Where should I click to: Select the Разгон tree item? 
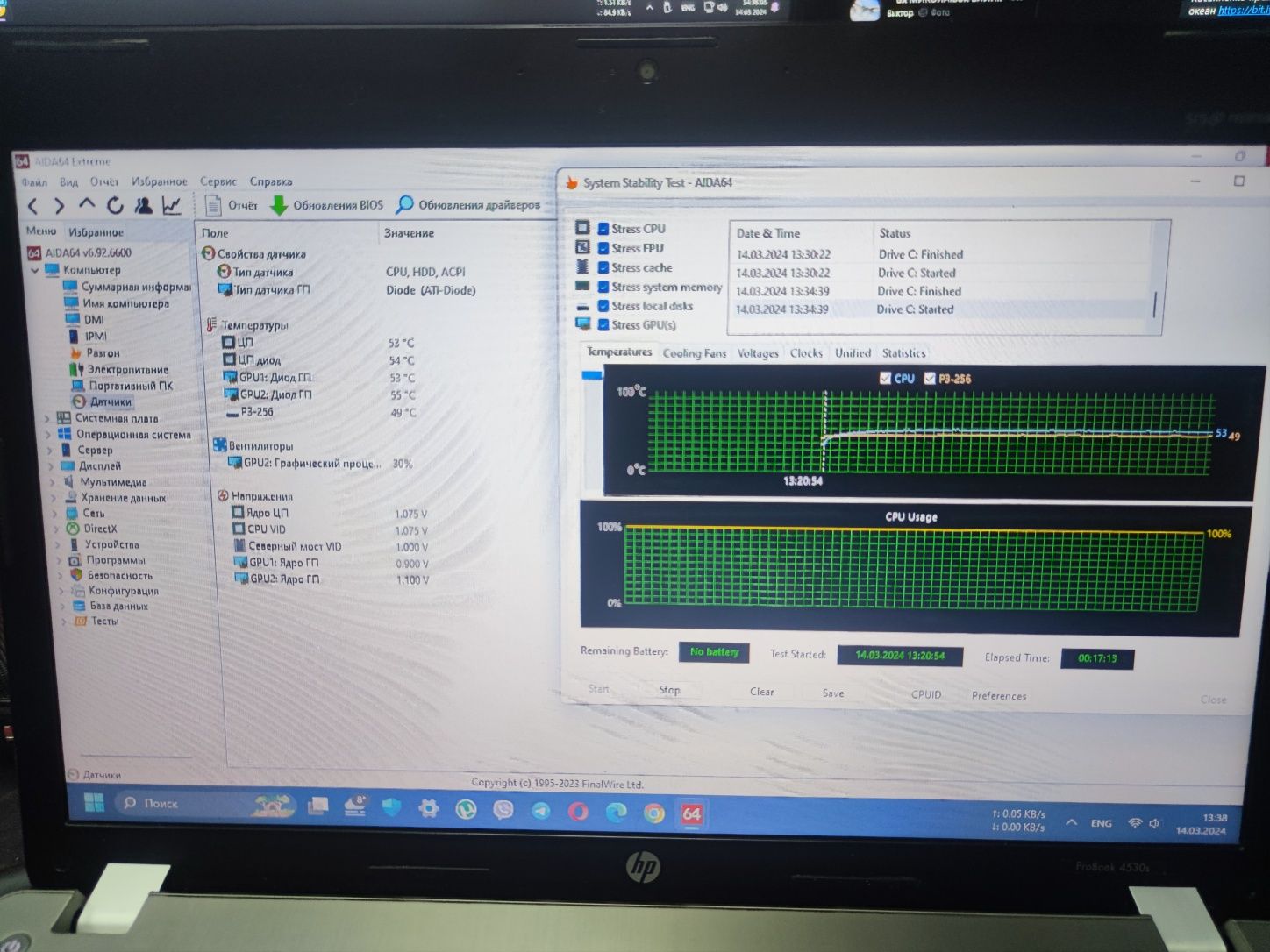click(95, 352)
